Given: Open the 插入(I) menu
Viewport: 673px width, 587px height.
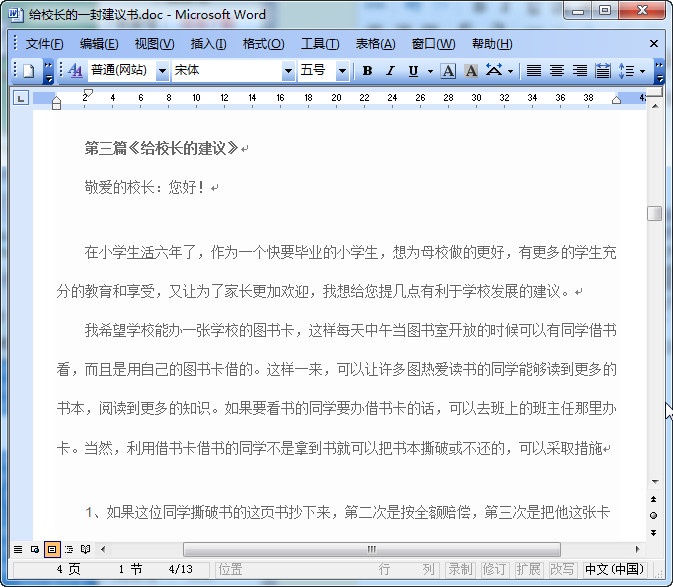Looking at the screenshot, I should 208,44.
